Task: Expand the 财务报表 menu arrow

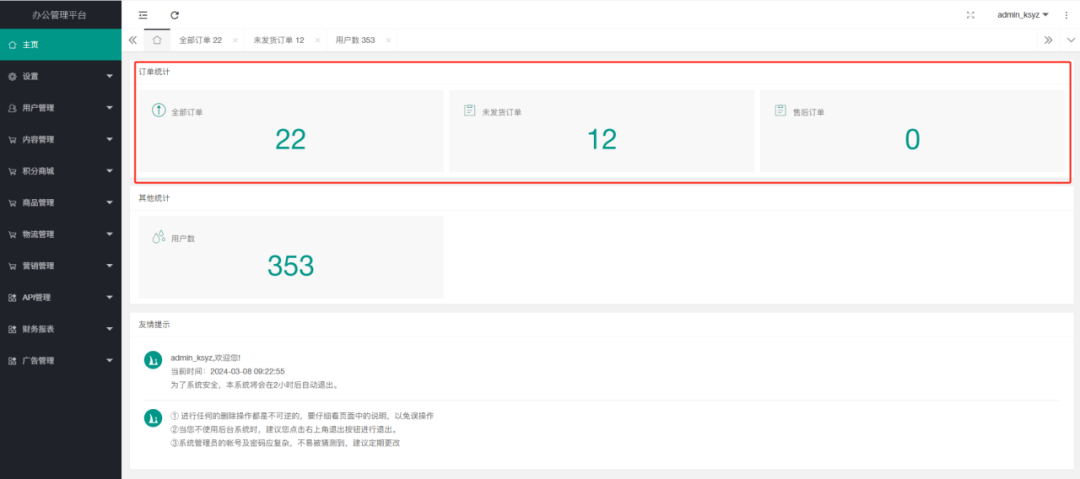Action: (110, 329)
